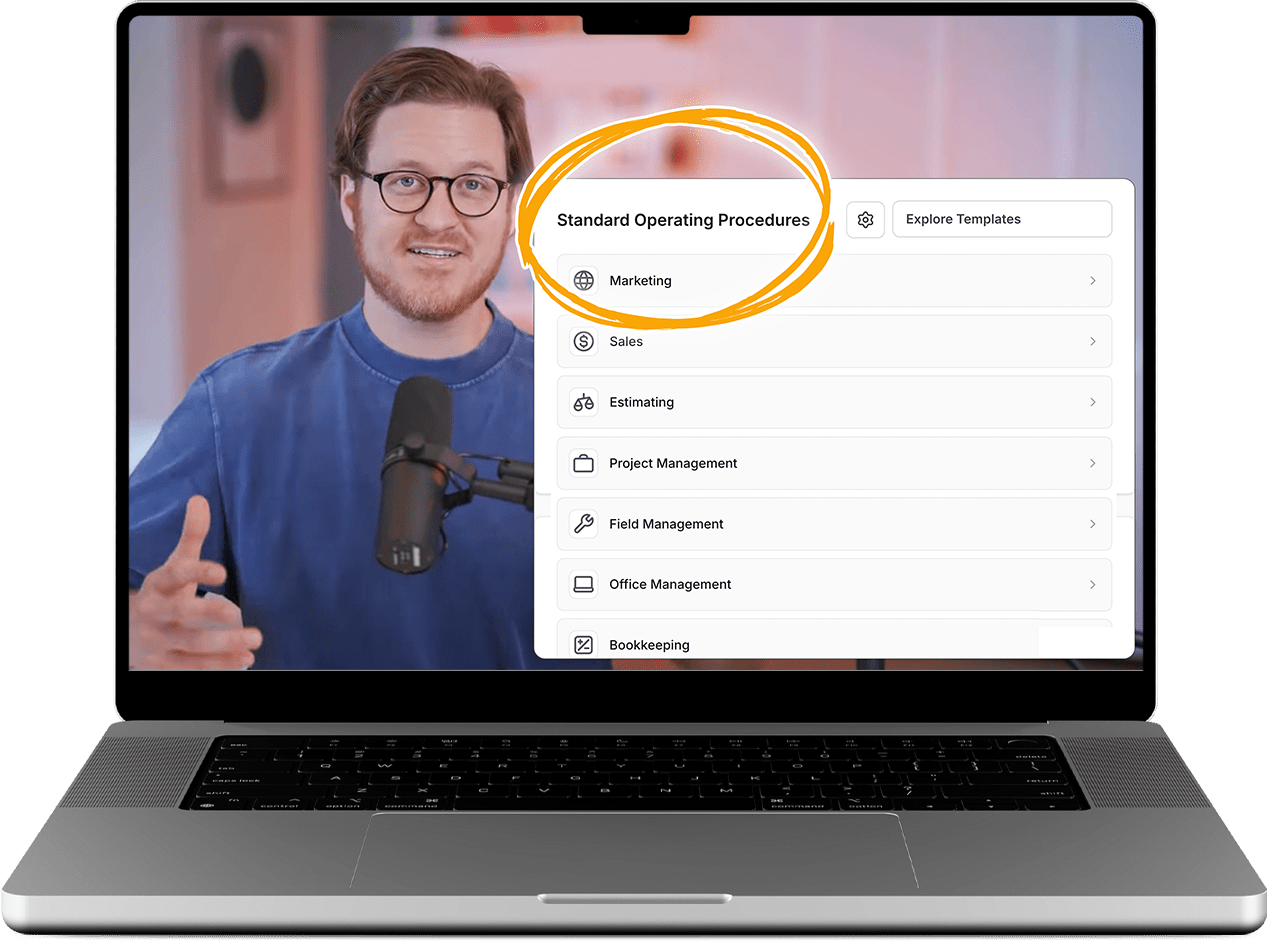Select the percent Bookkeeping icon
Viewport: 1268px width, 947px height.
coord(583,645)
